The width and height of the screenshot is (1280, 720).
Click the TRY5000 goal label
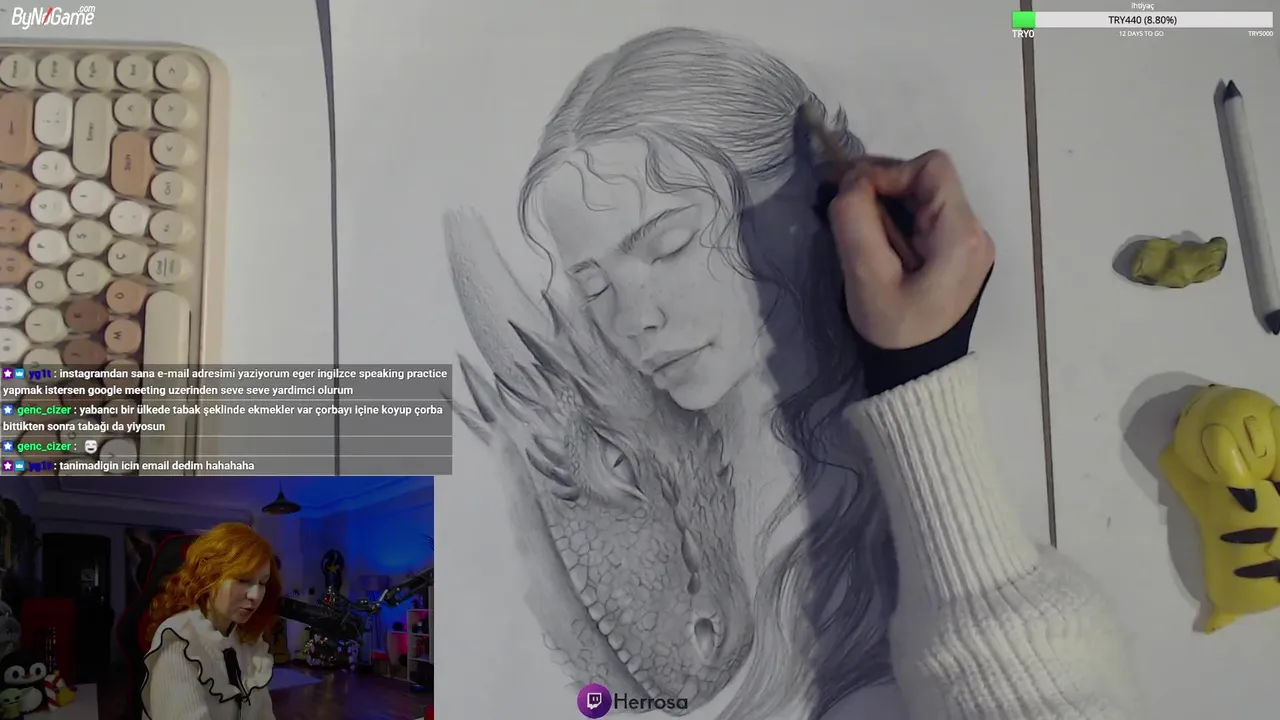coord(1260,34)
